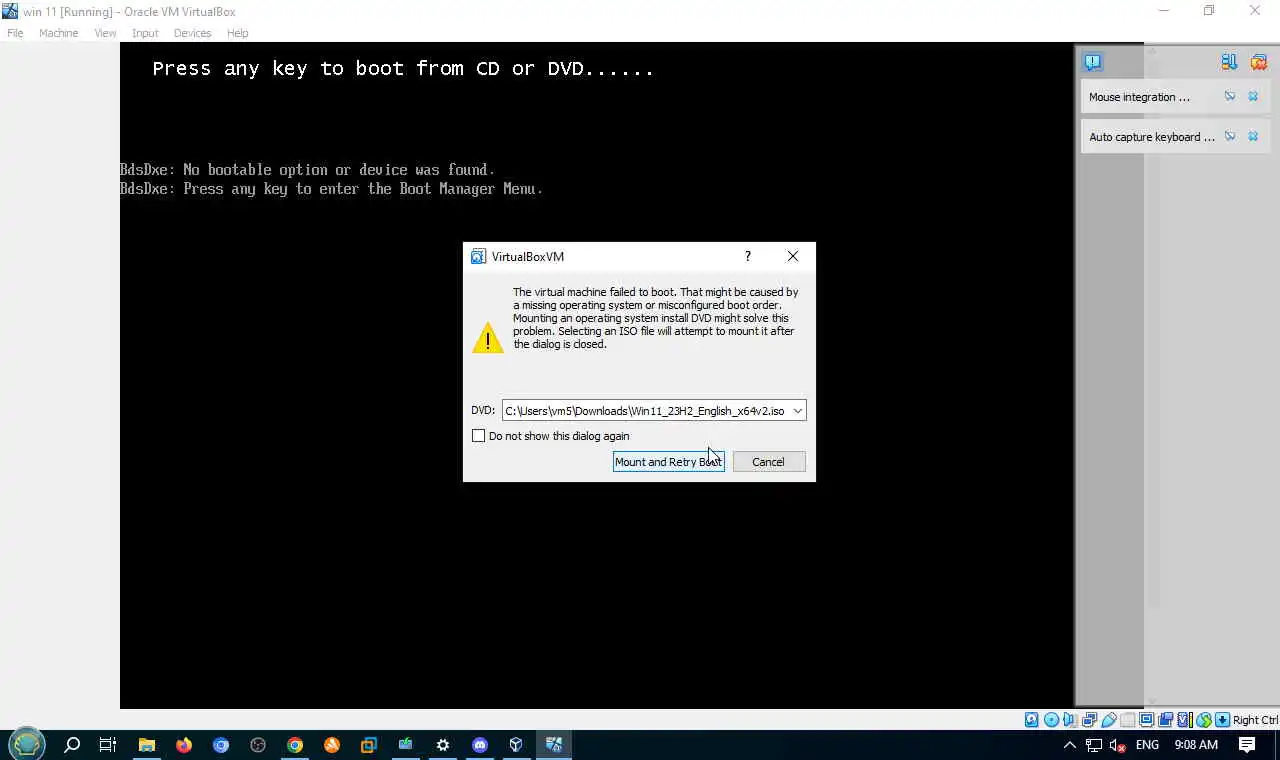Open the File menu
The width and height of the screenshot is (1280, 760).
pos(15,33)
